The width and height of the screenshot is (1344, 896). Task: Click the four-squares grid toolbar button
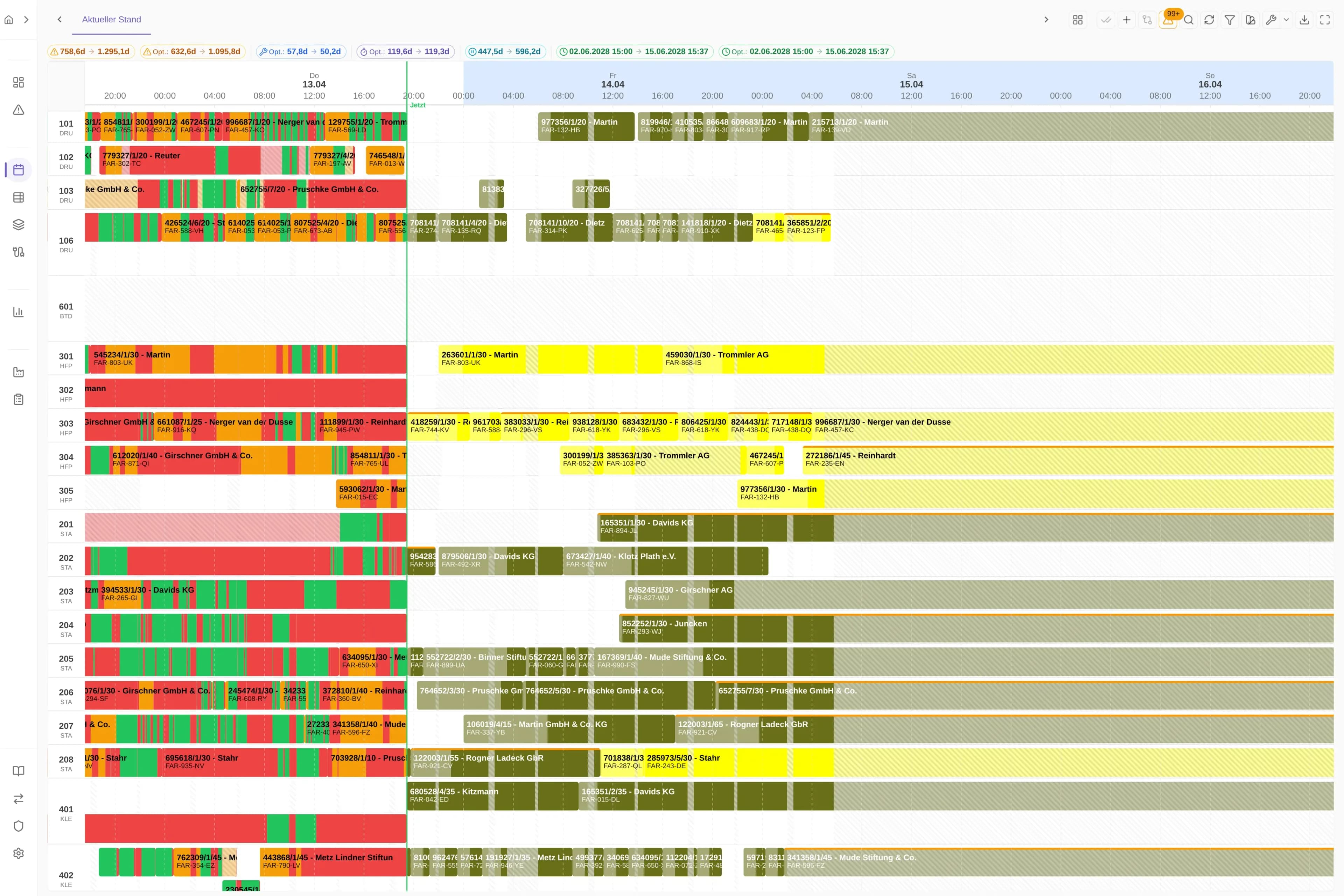click(1078, 20)
